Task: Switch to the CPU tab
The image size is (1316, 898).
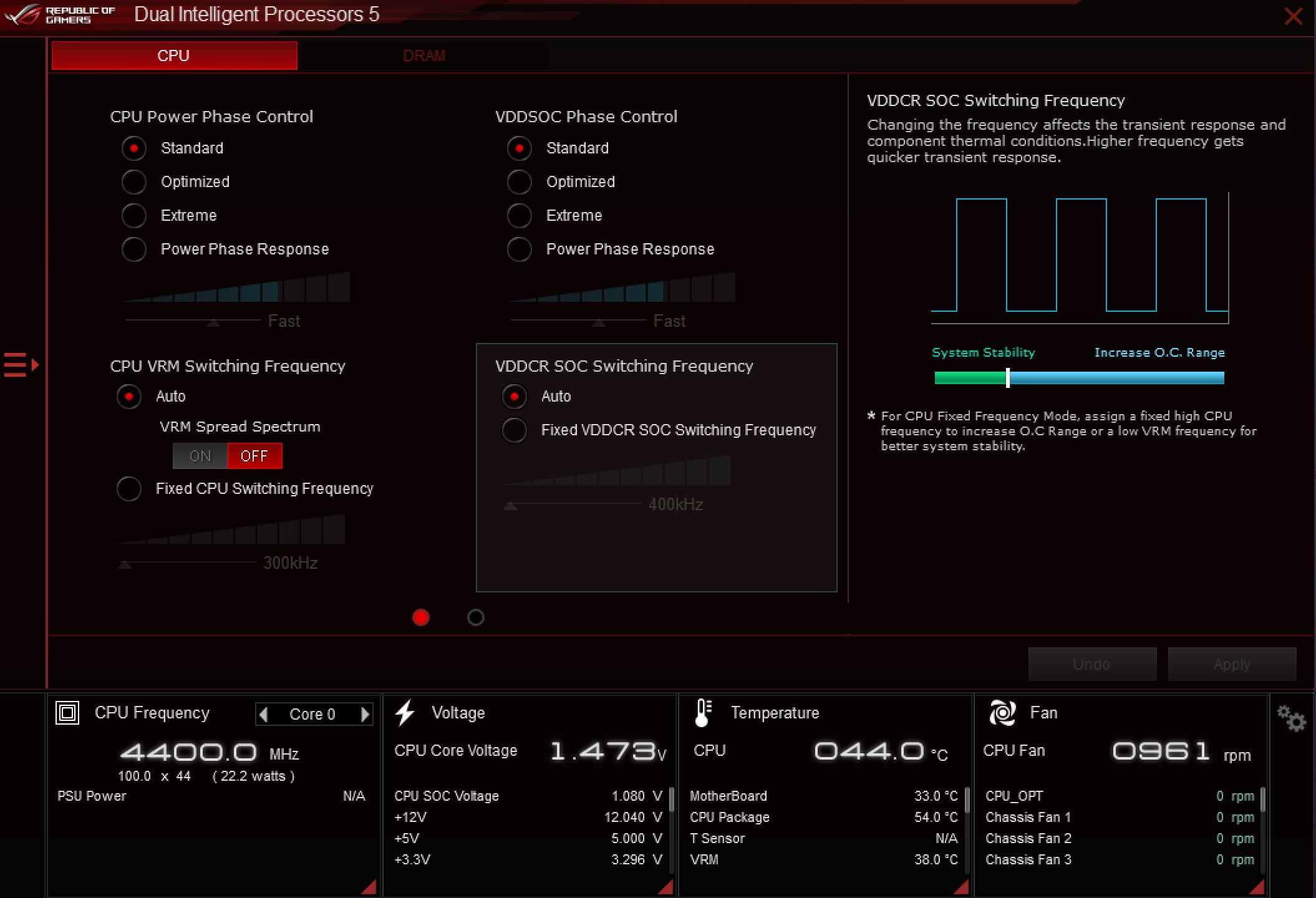Action: [x=174, y=56]
